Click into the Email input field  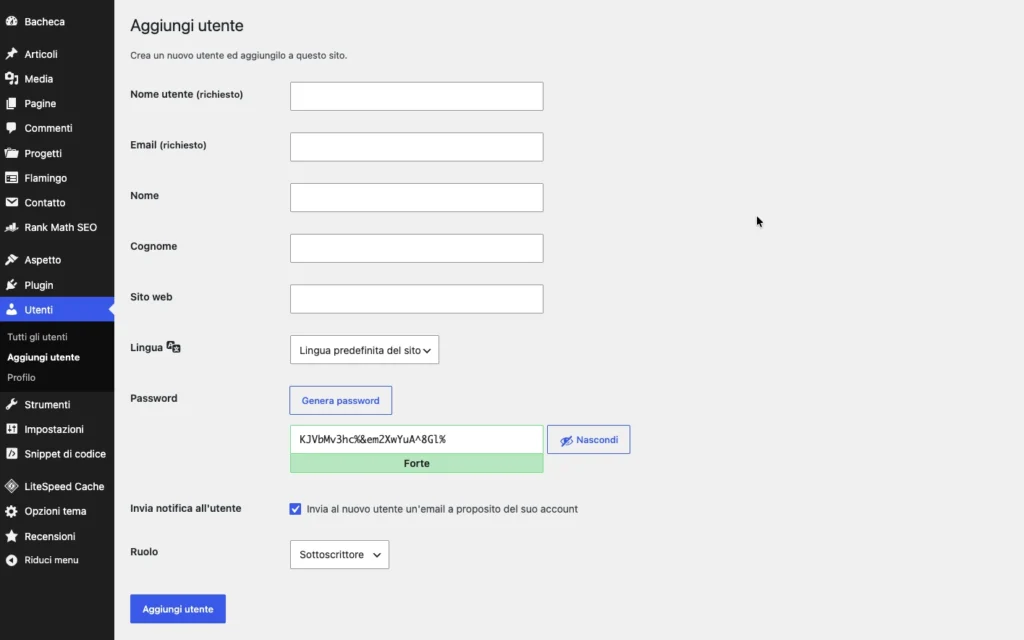click(x=417, y=147)
